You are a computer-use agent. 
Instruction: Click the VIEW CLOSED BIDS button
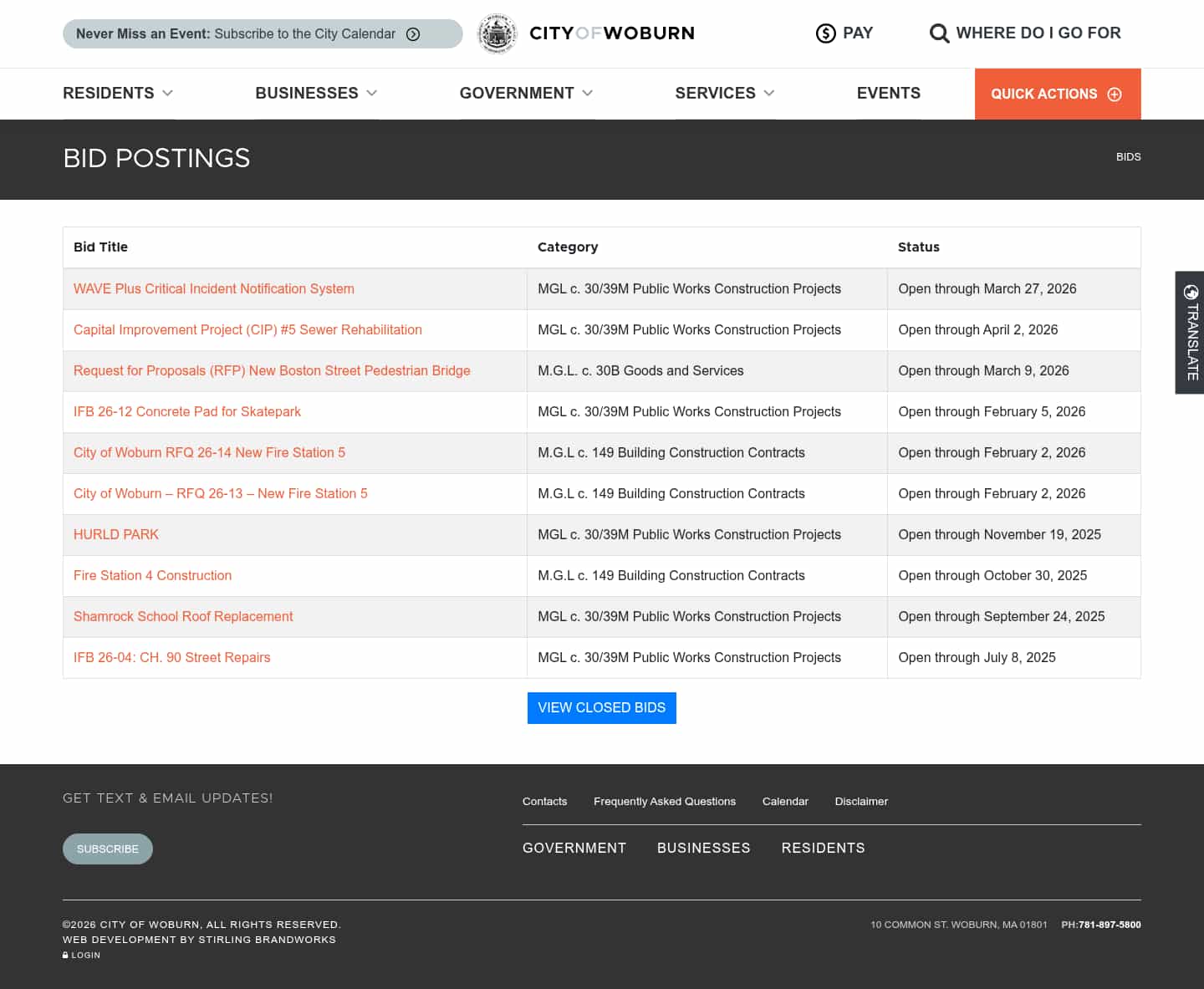pos(601,707)
